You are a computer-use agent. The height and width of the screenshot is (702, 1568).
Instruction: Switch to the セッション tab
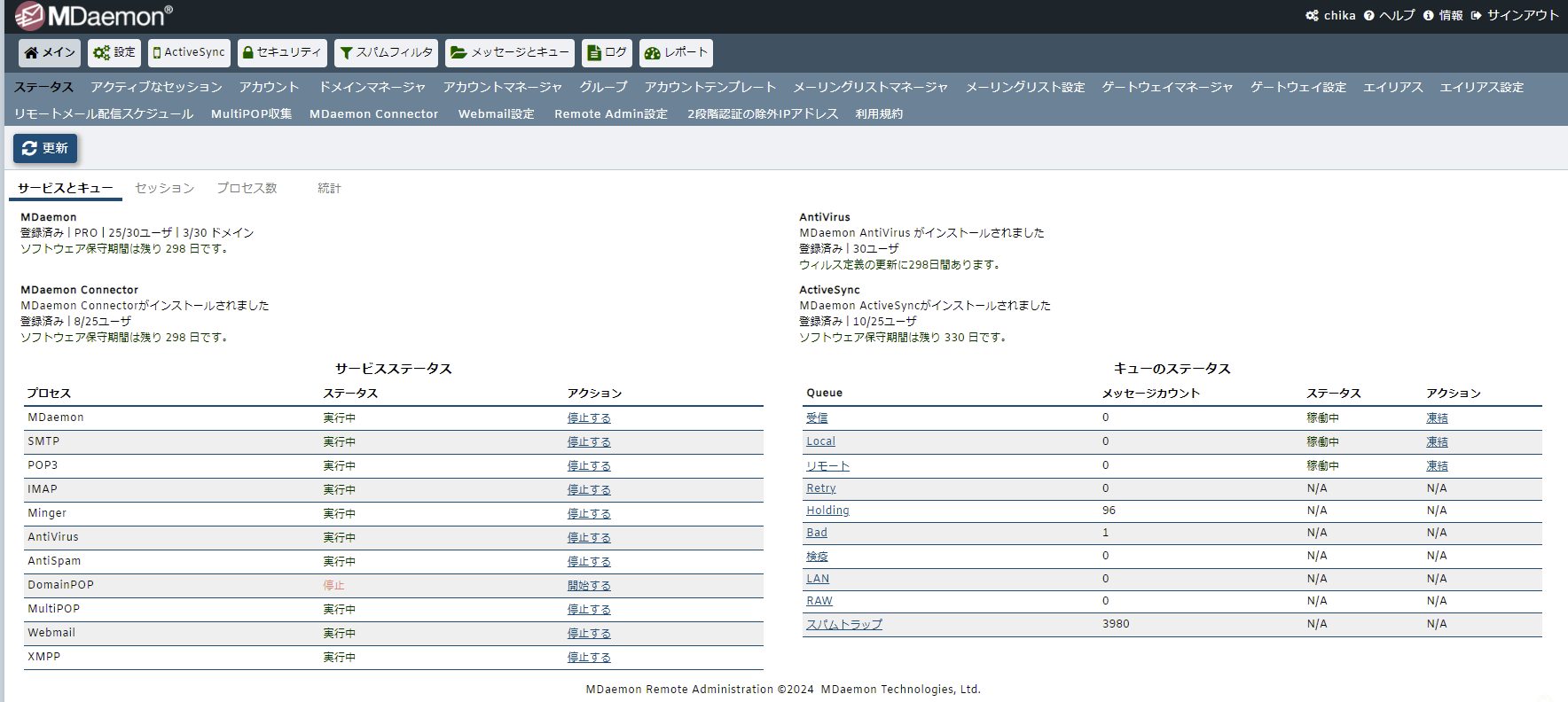pos(164,188)
